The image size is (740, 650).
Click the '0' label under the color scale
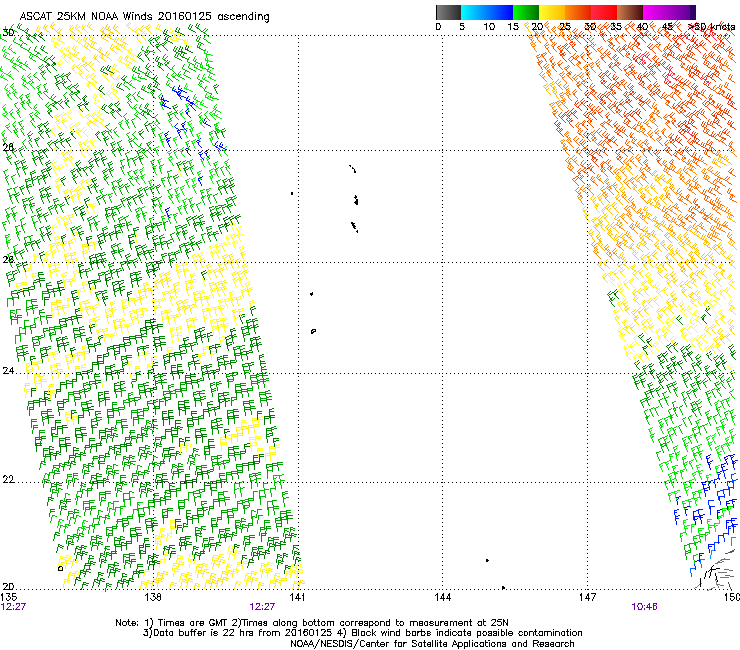pyautogui.click(x=438, y=26)
